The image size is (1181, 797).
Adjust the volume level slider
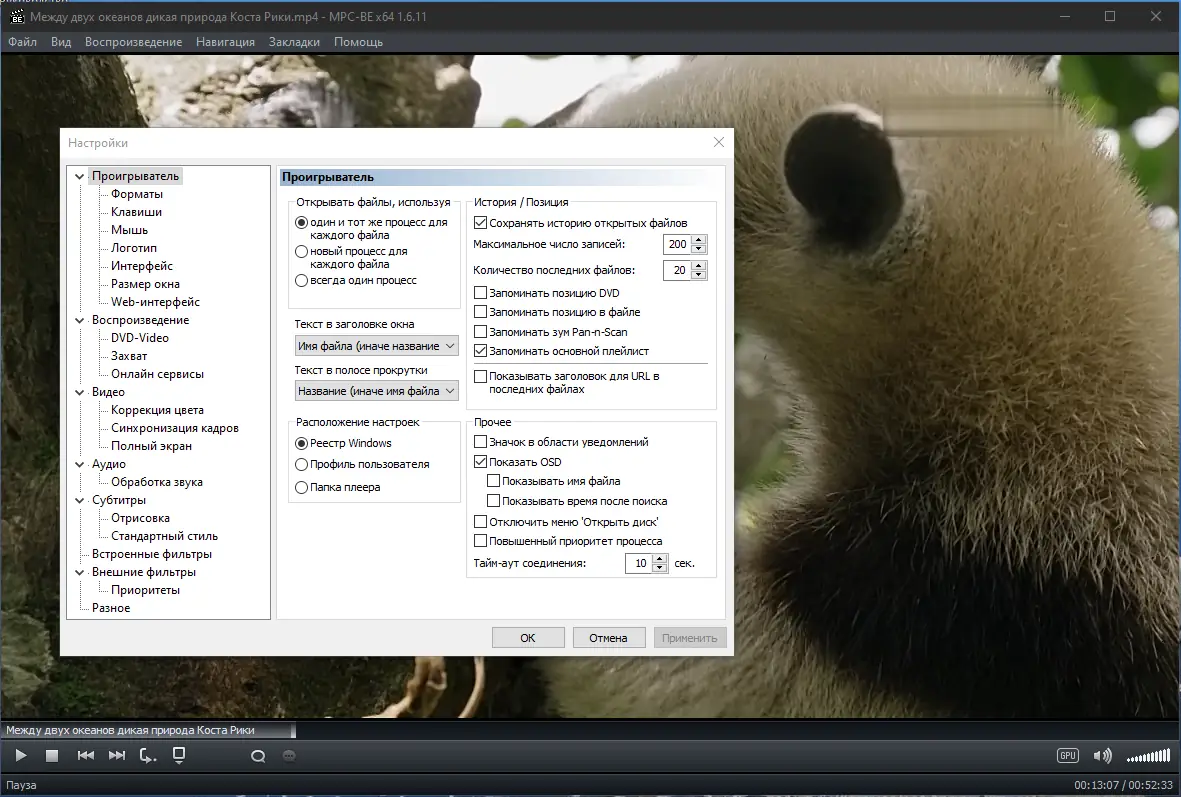click(x=1148, y=756)
